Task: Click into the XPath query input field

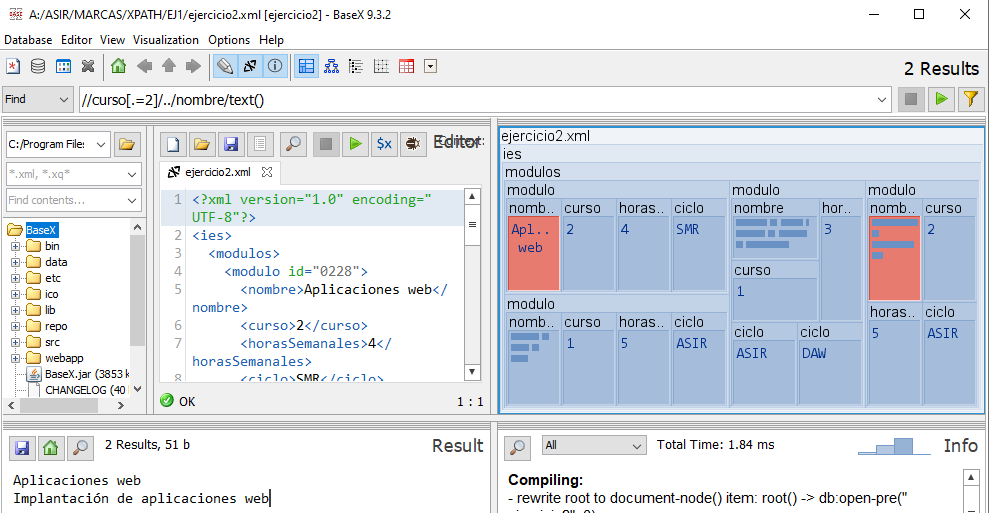Action: coord(480,99)
